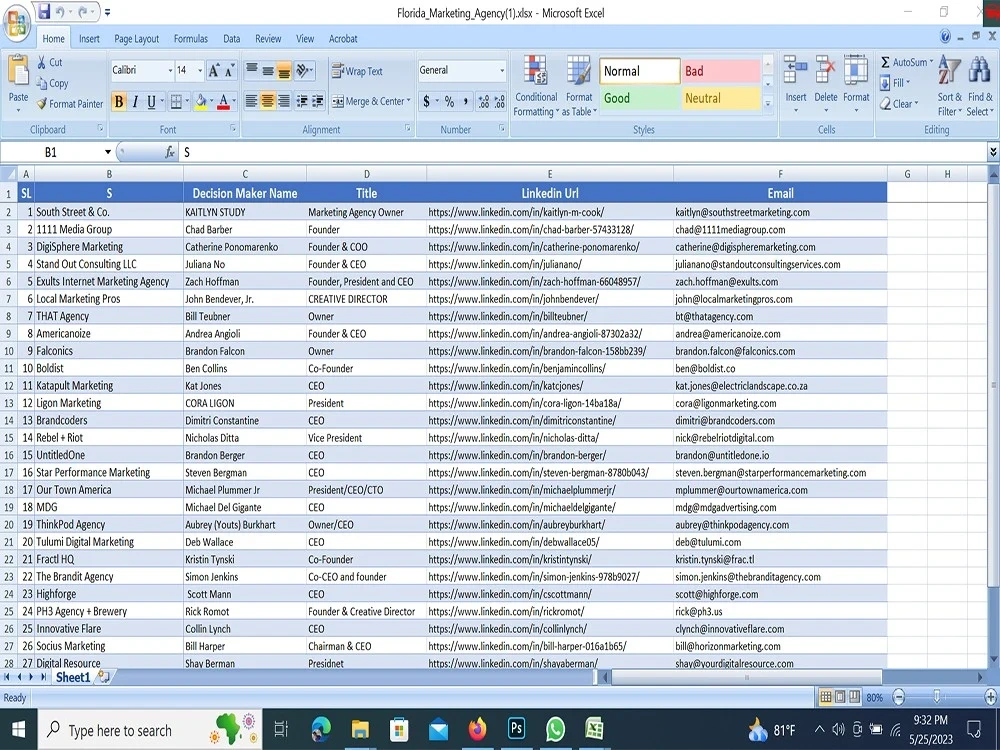Cut the selection with scissors icon
The image size is (1000, 750).
[x=49, y=62]
